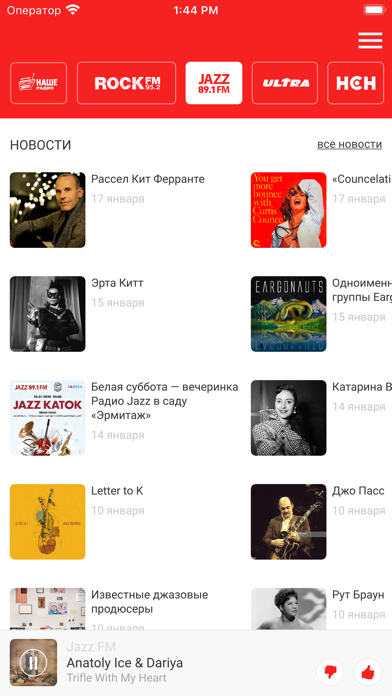
Task: Pause playback of the Jazz FM stream
Action: (33, 663)
